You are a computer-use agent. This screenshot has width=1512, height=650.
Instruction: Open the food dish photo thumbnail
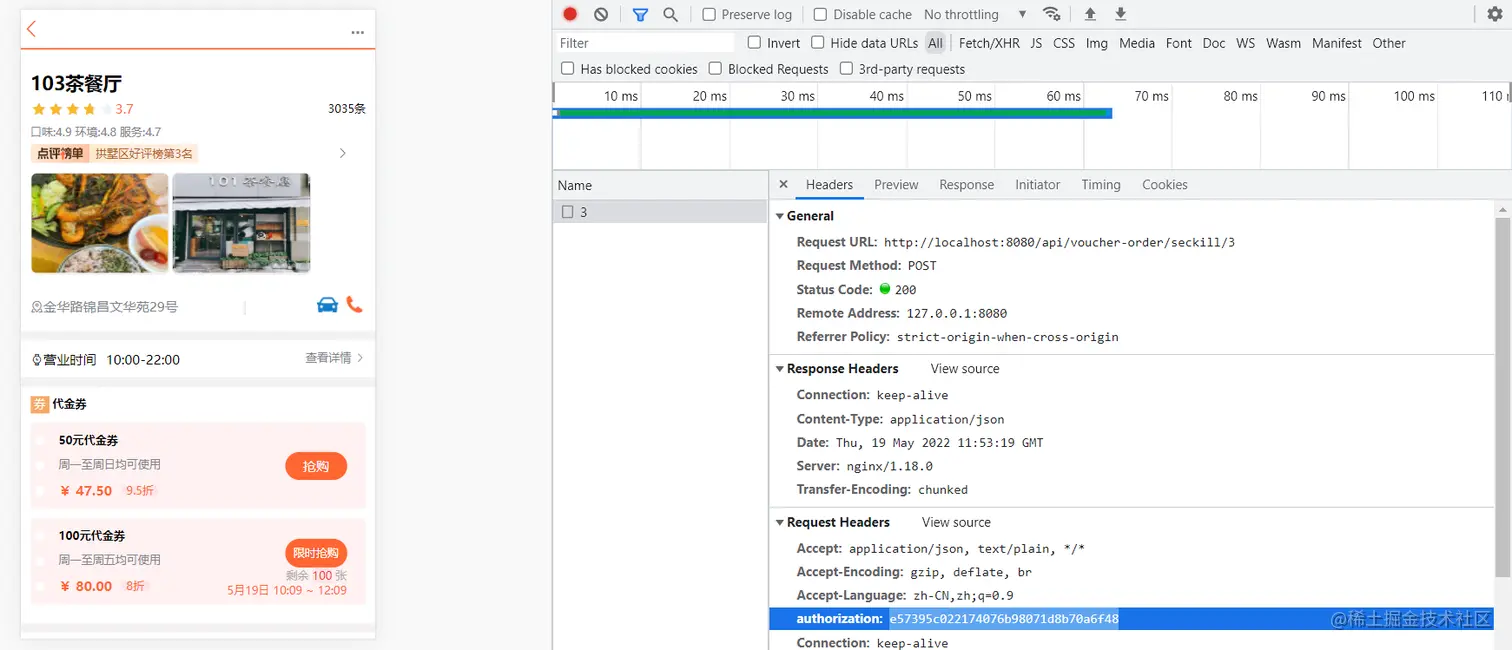coord(100,223)
